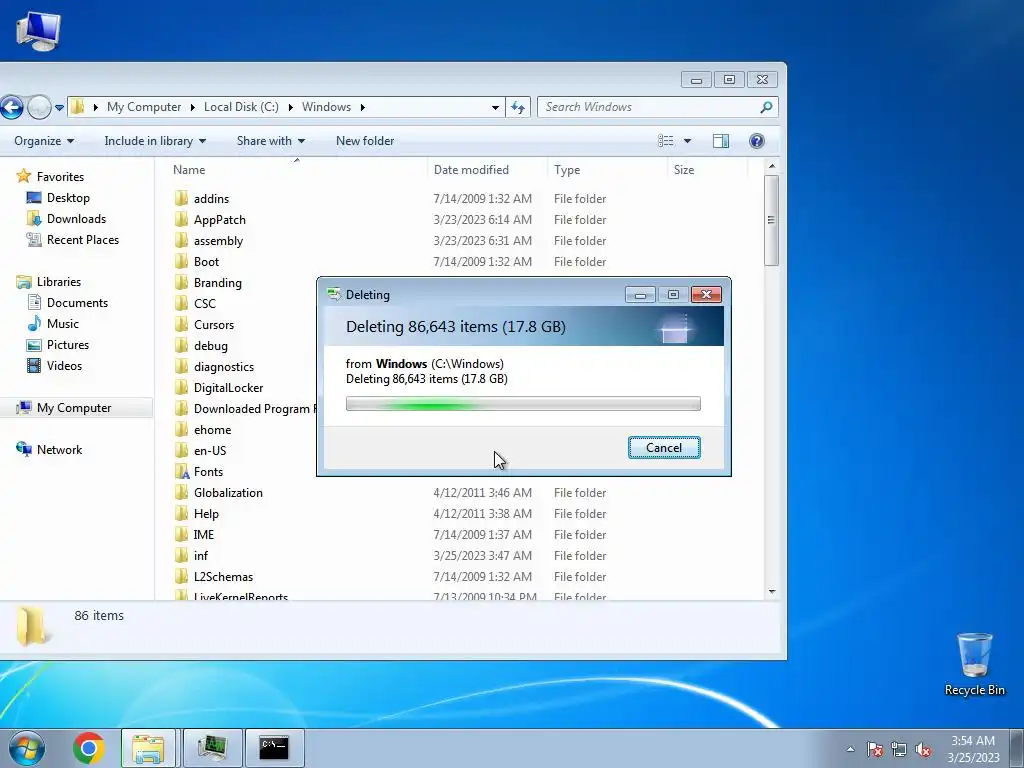The width and height of the screenshot is (1024, 768).
Task: Open the recent pages dropdown arrow
Action: (59, 107)
